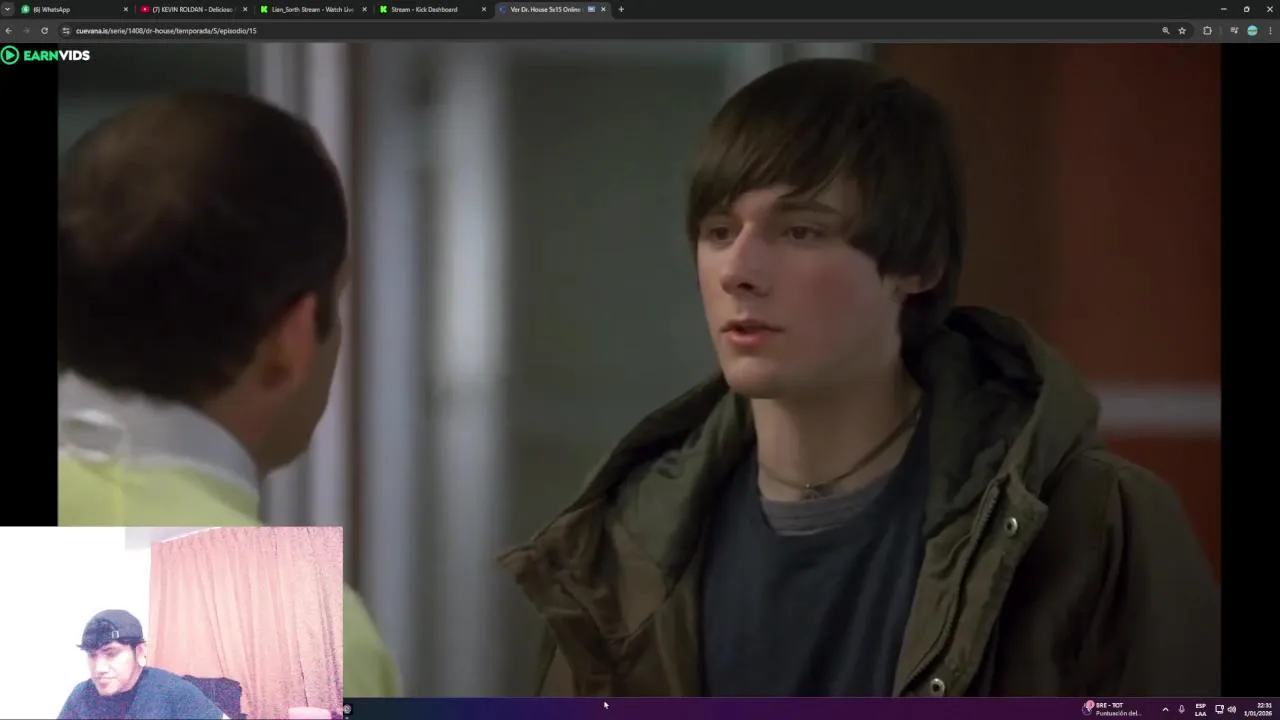Select the Ver Dr. House 5x15 tab
1280x720 pixels.
pyautogui.click(x=552, y=9)
